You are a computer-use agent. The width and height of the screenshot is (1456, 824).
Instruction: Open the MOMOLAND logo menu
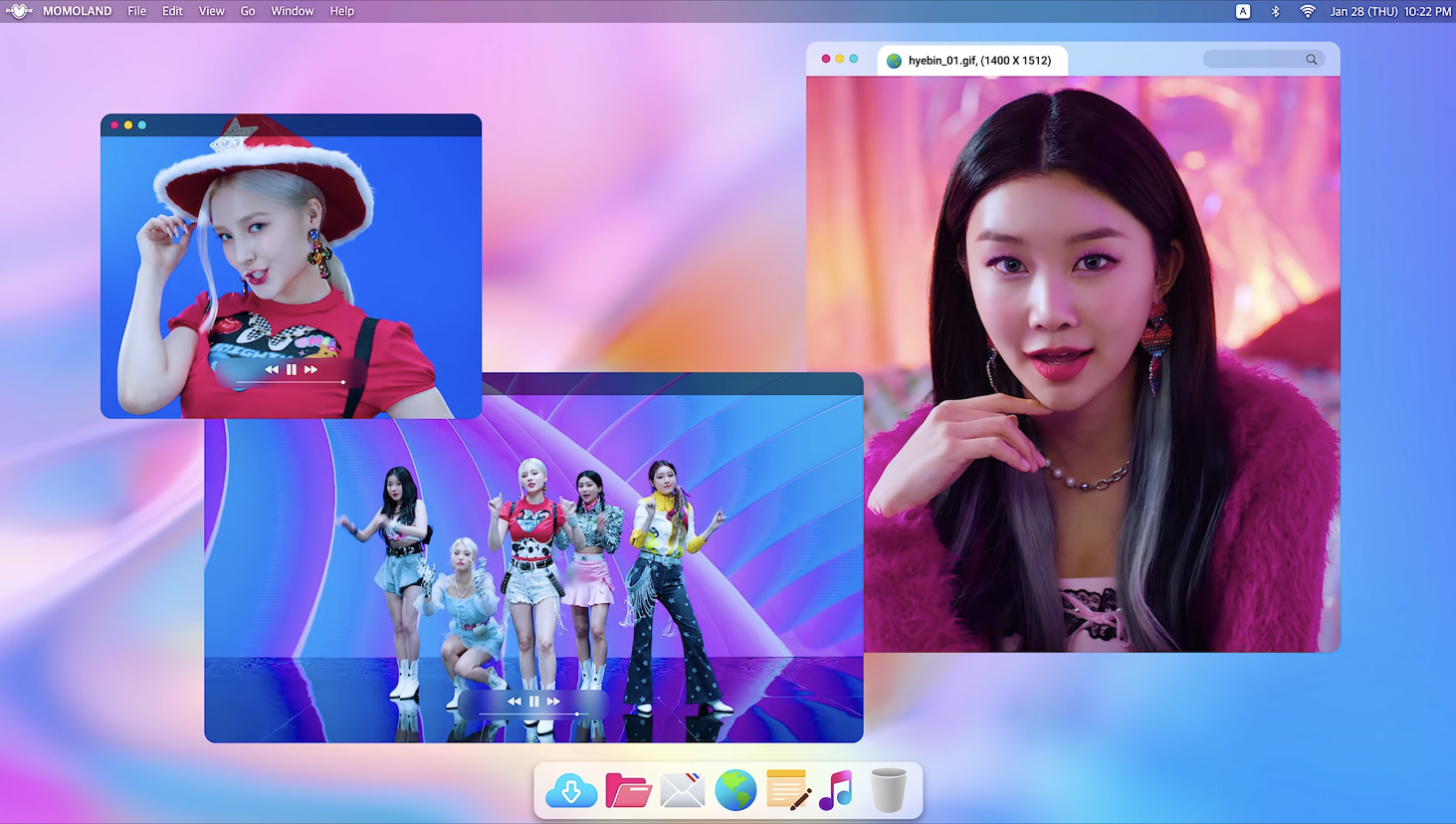tap(19, 11)
